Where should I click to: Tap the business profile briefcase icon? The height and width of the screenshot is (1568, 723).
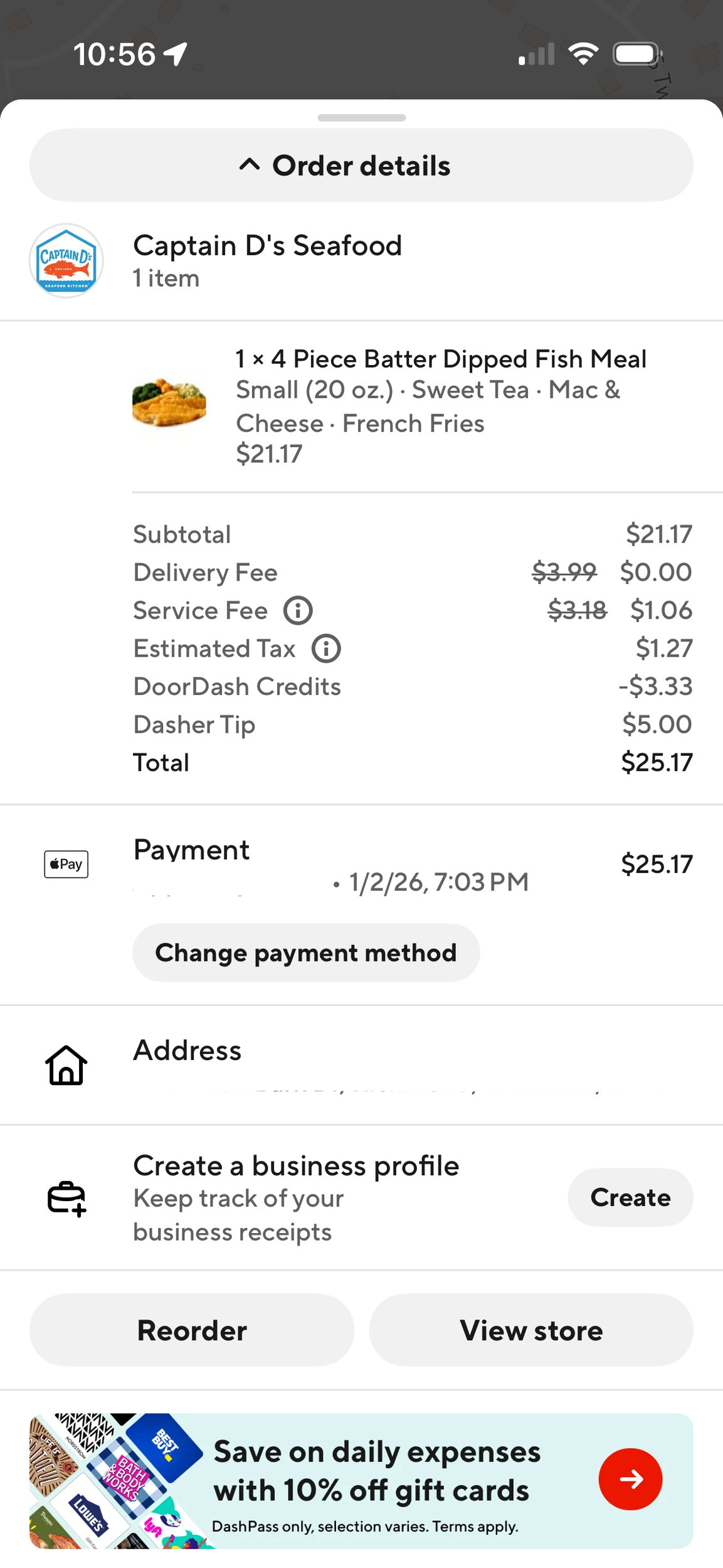[66, 1198]
